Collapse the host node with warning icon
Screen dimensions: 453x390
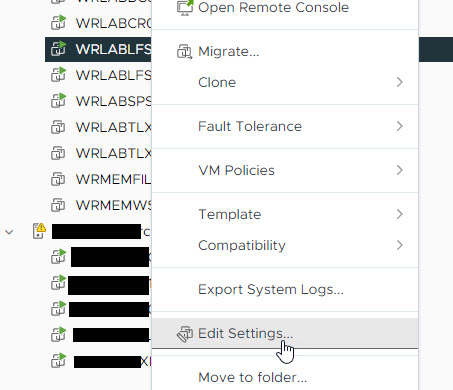9,232
